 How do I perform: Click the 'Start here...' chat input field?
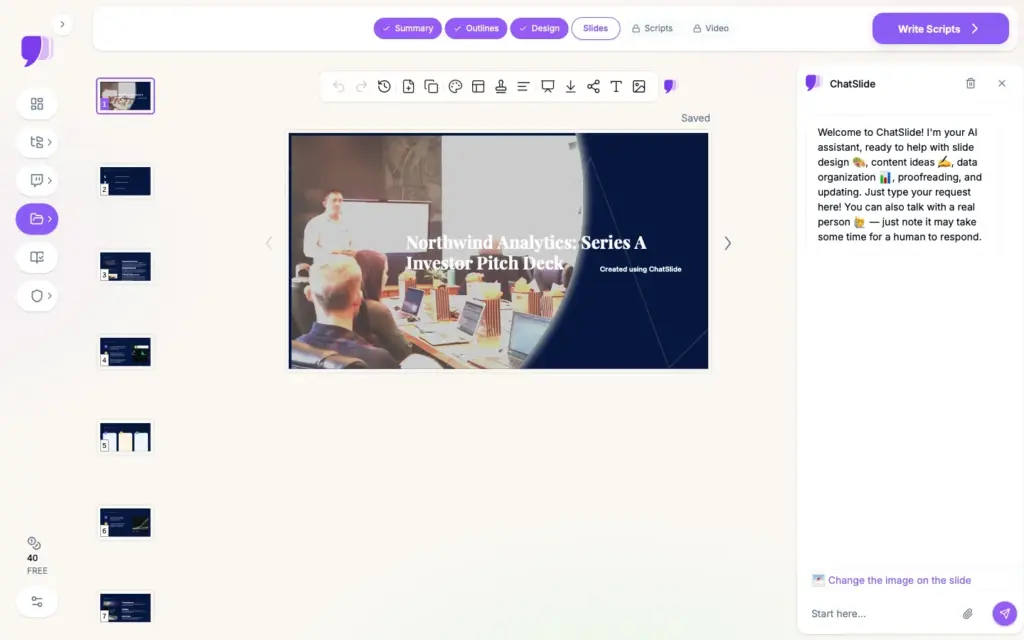point(882,613)
